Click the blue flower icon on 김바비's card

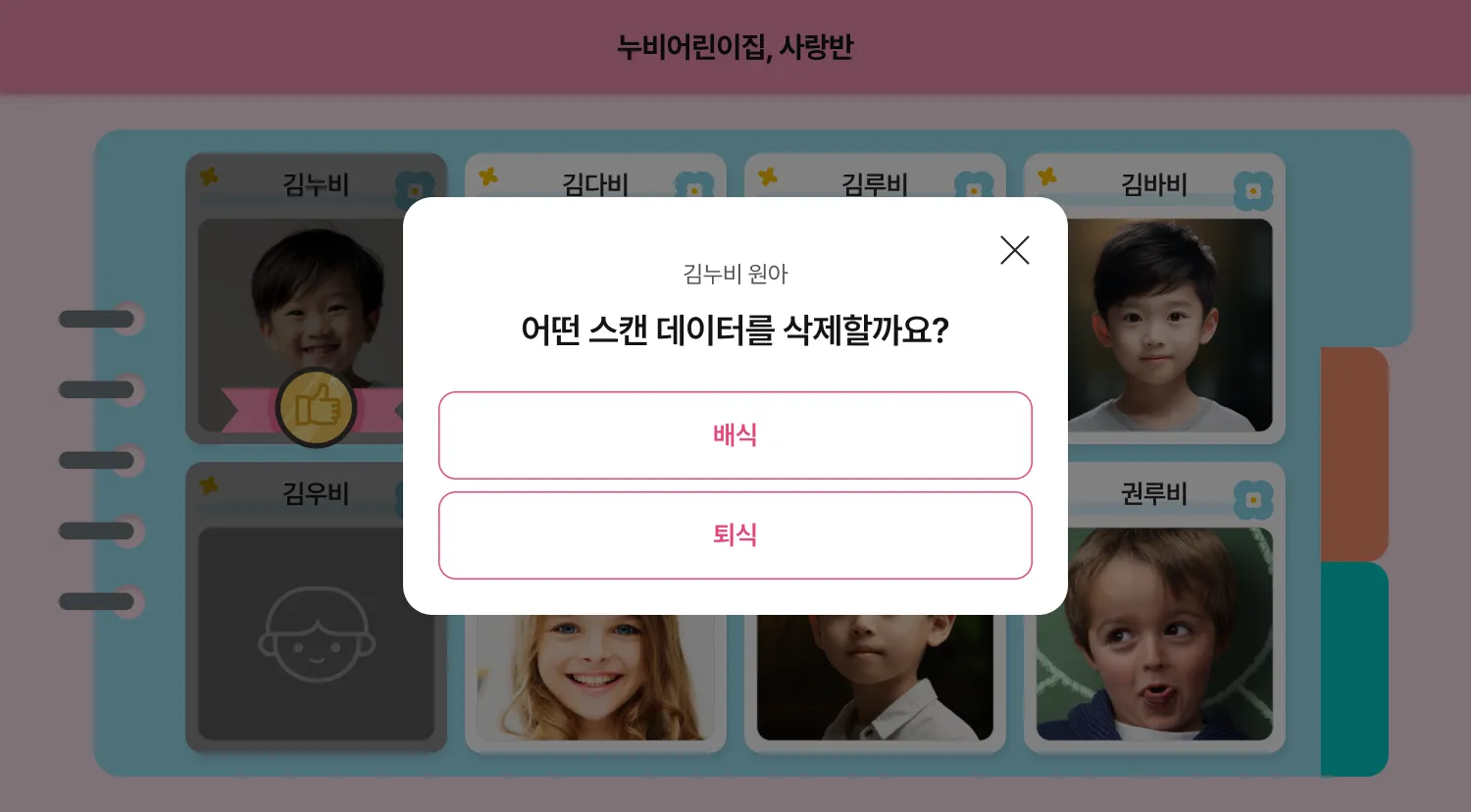(x=1253, y=191)
